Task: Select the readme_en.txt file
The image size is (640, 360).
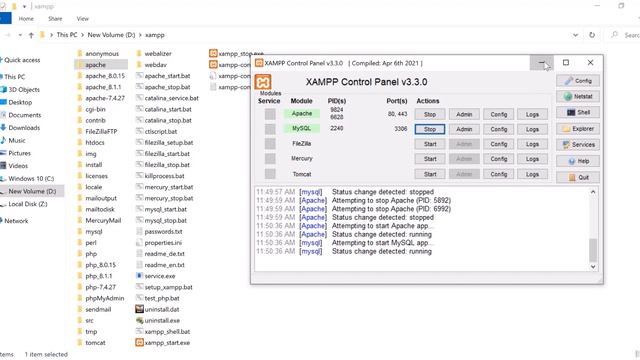Action: click(160, 265)
